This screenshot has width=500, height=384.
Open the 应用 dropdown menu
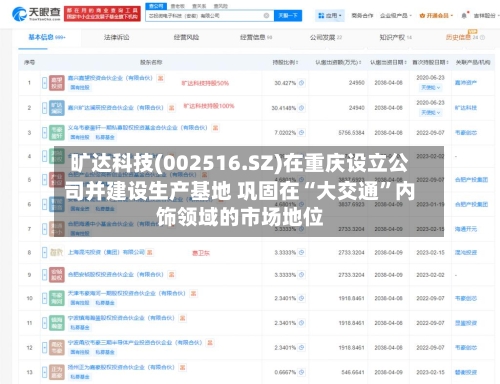pyautogui.click(x=330, y=16)
